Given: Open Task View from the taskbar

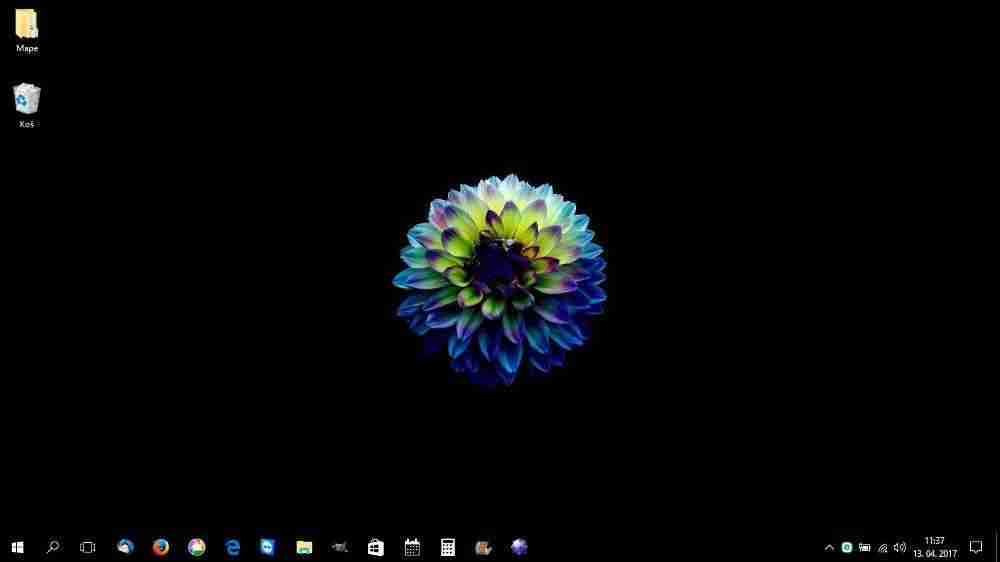Looking at the screenshot, I should [88, 547].
